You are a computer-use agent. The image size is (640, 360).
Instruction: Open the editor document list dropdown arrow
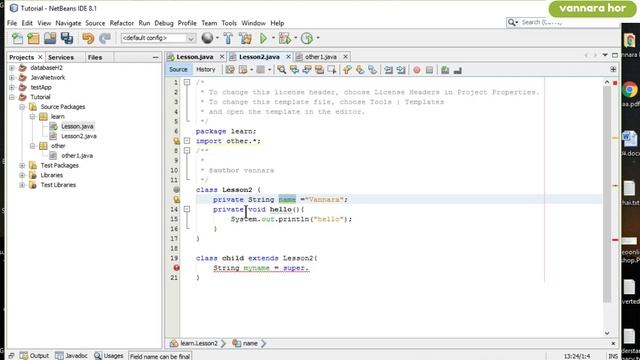coord(605,55)
